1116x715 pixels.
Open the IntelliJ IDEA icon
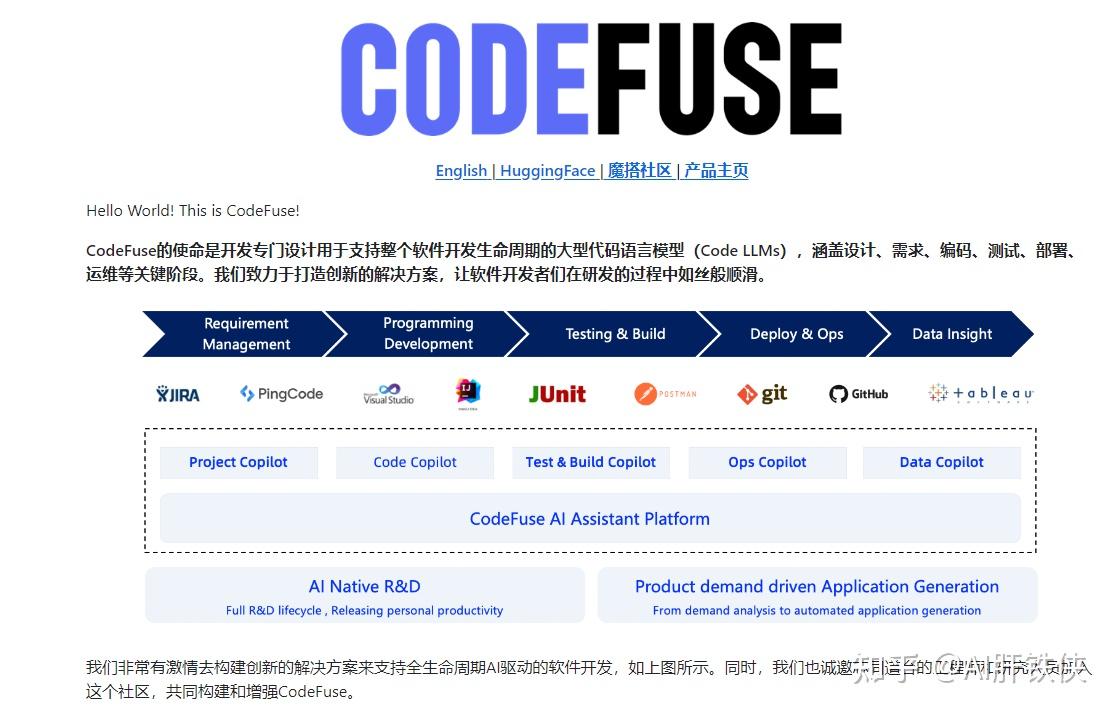(468, 392)
